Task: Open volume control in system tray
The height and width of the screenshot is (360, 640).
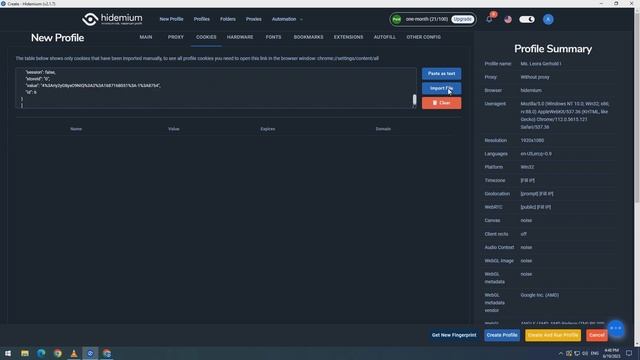Action: pos(585,353)
